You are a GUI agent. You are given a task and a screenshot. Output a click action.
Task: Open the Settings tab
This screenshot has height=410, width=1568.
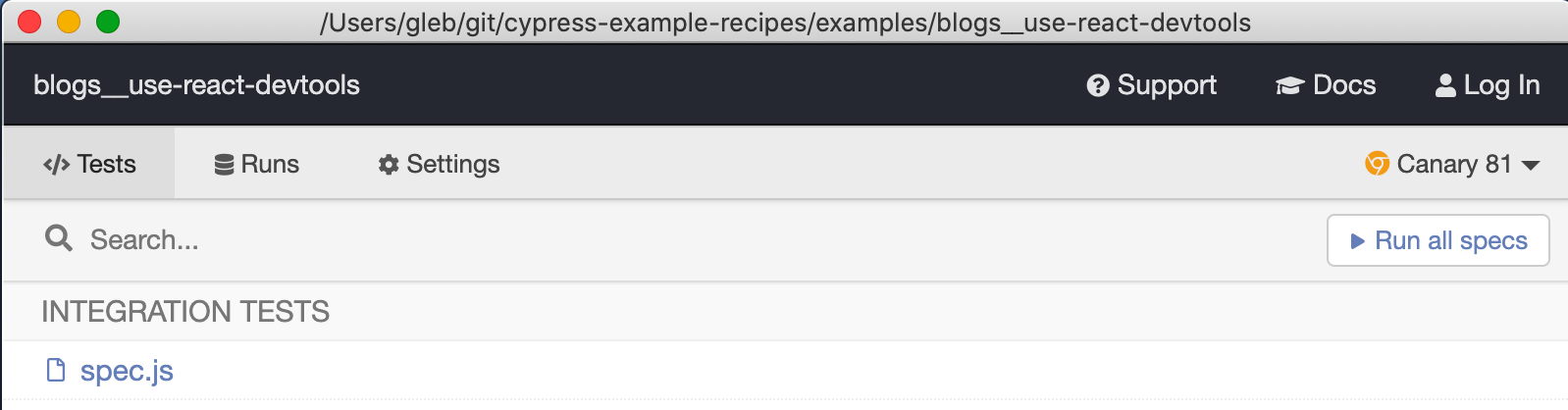(439, 164)
